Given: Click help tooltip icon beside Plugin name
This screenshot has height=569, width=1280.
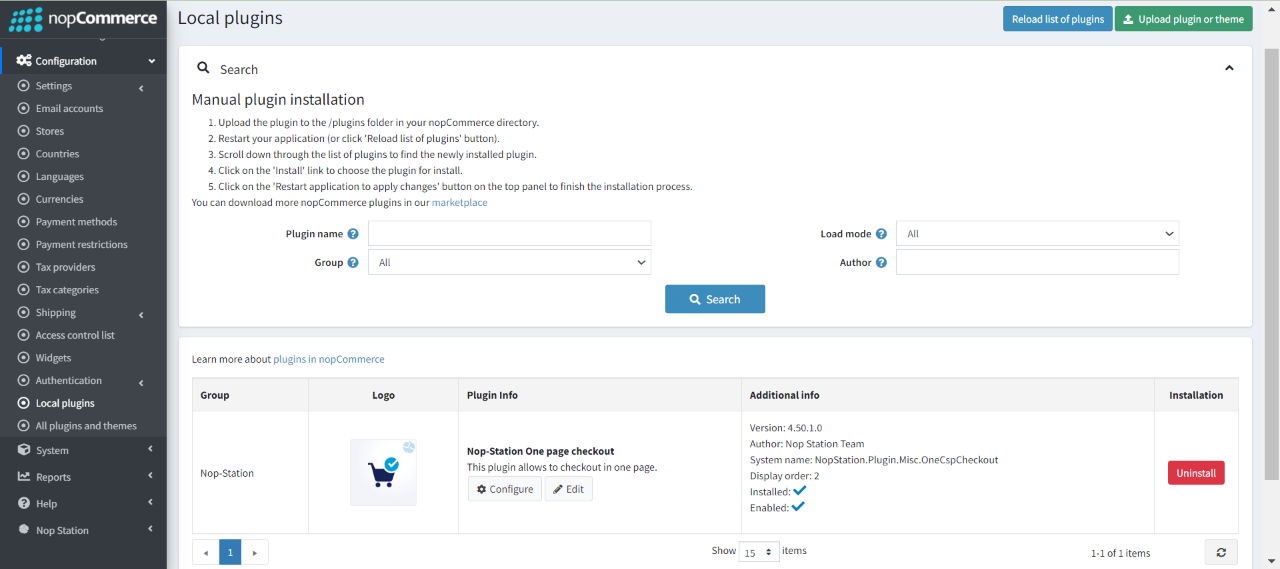Looking at the screenshot, I should coord(353,234).
